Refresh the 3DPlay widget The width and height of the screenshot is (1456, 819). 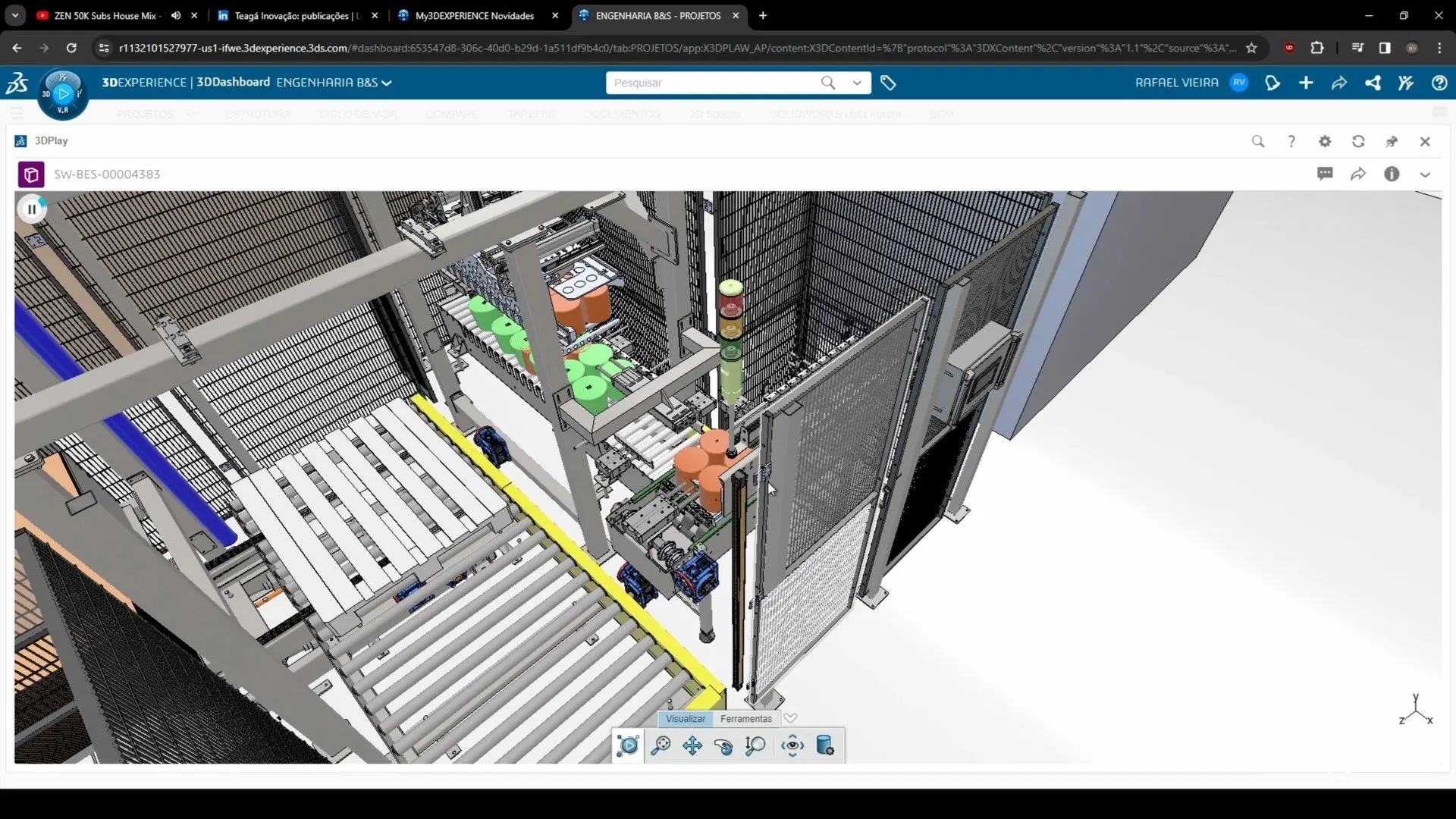(1358, 141)
